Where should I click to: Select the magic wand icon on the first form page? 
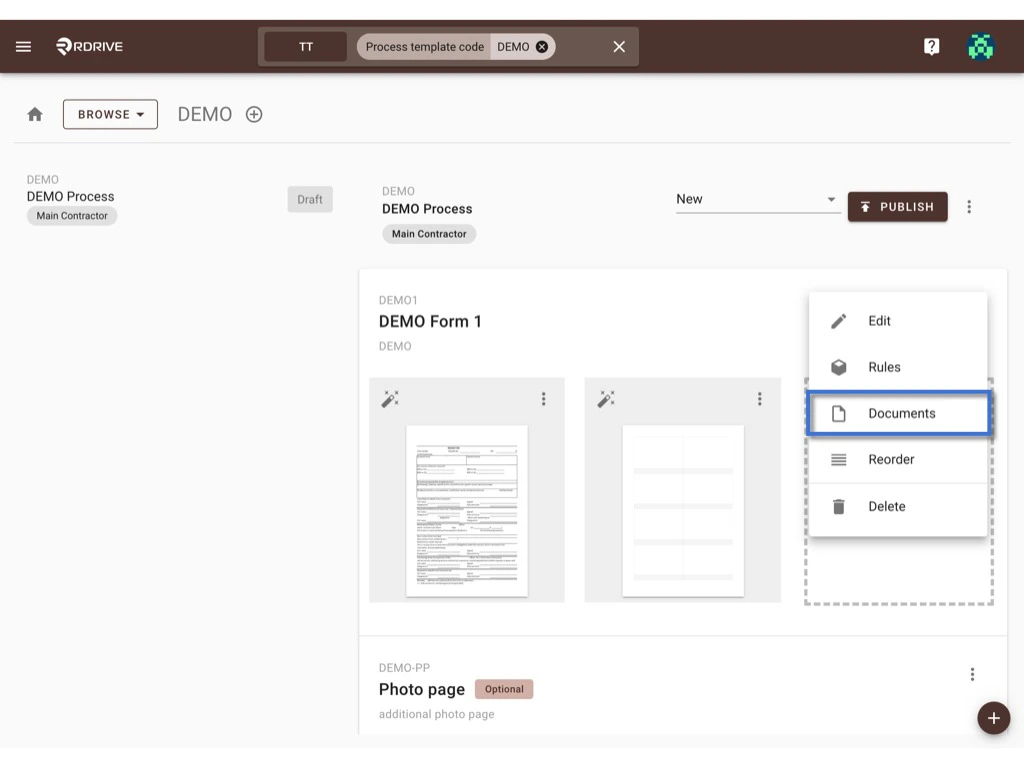coord(390,398)
